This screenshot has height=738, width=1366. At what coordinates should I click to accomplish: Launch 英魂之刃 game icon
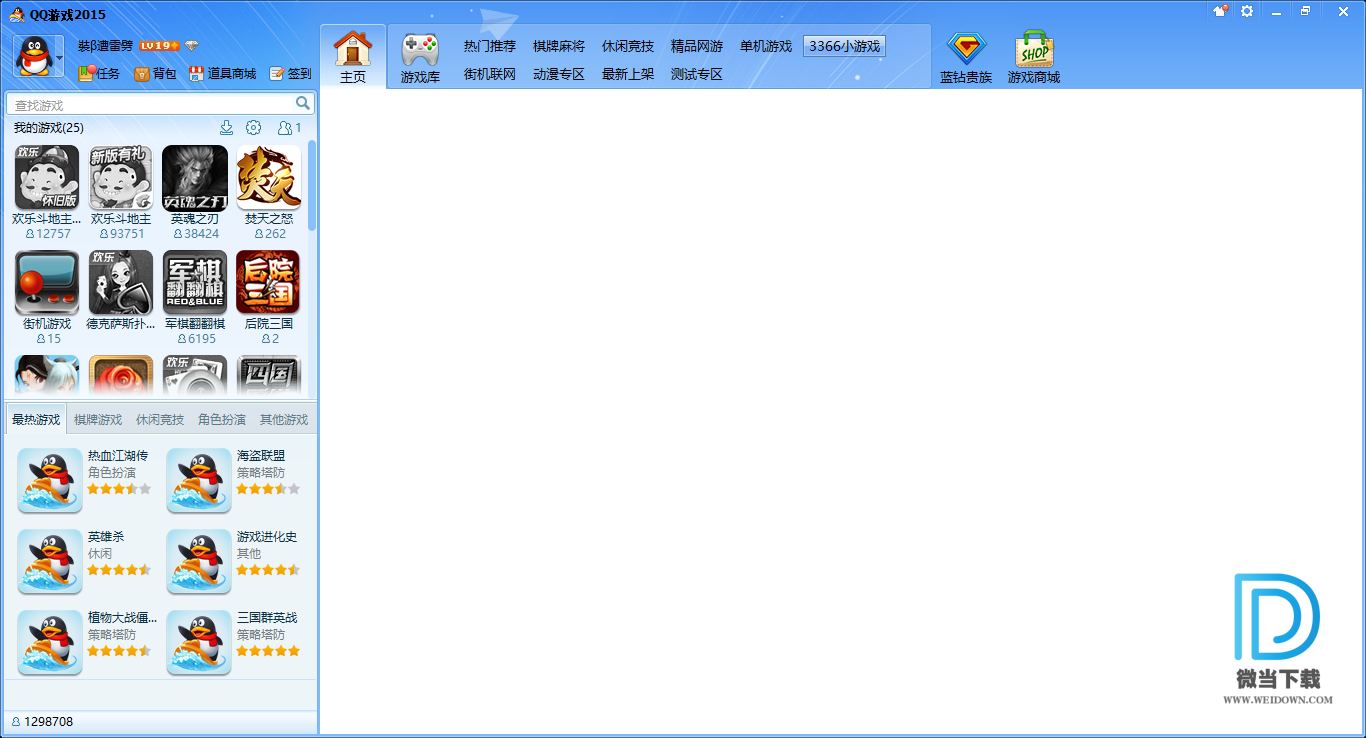coord(195,177)
